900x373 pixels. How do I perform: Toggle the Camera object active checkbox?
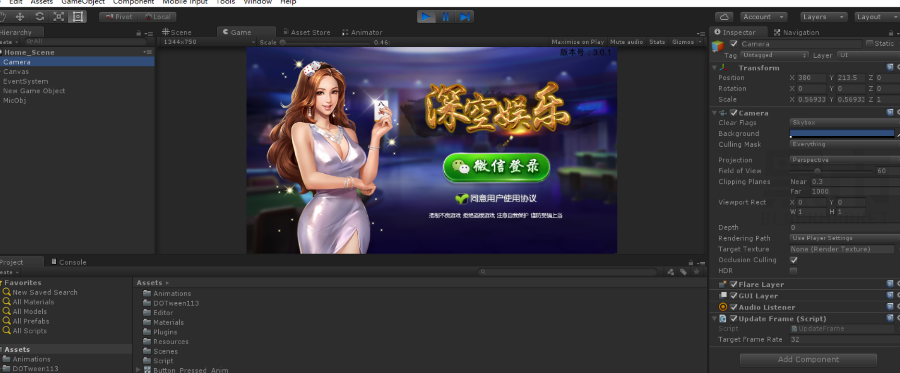[x=734, y=44]
